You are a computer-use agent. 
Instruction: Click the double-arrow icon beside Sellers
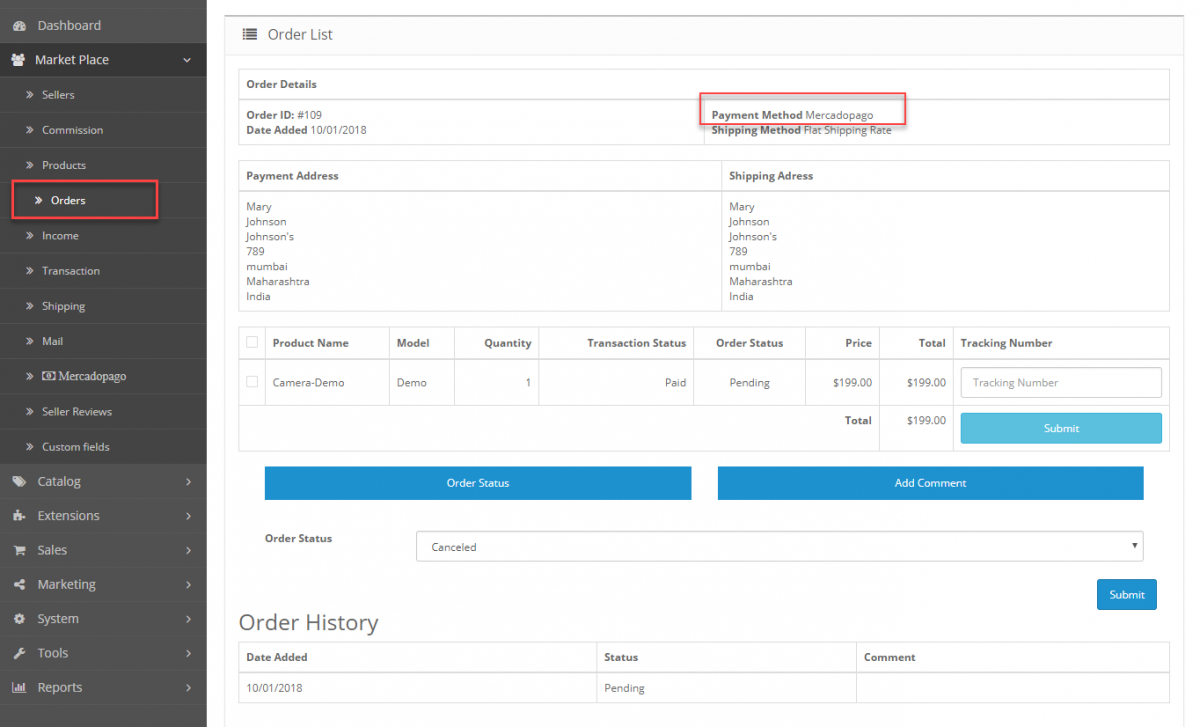pos(30,95)
